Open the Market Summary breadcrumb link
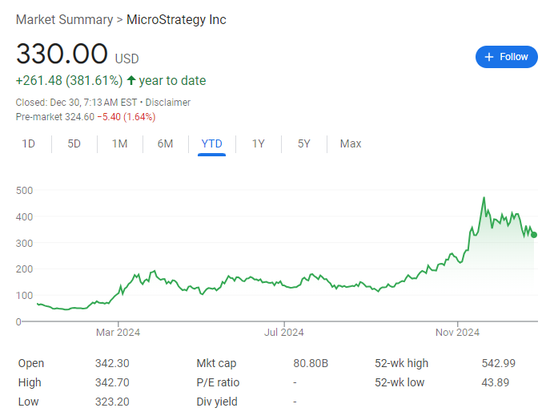 (x=65, y=20)
